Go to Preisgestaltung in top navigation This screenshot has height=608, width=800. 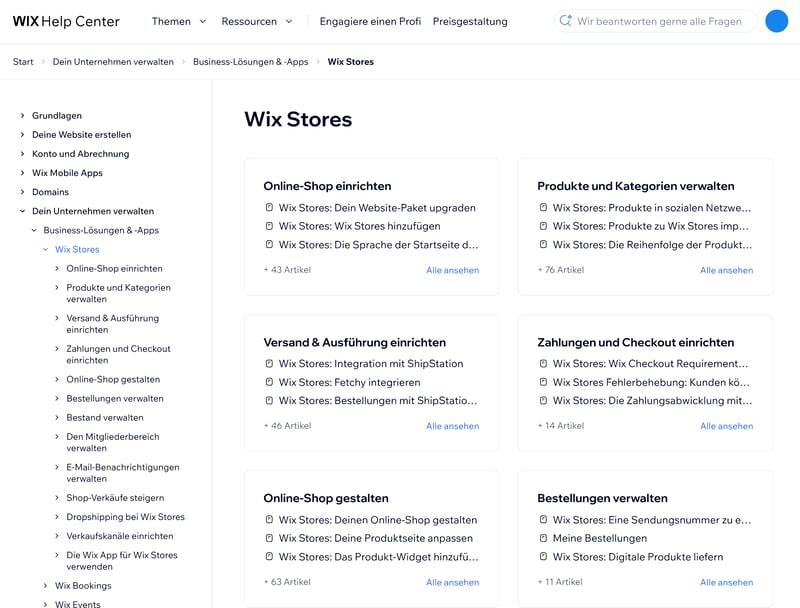pyautogui.click(x=470, y=21)
